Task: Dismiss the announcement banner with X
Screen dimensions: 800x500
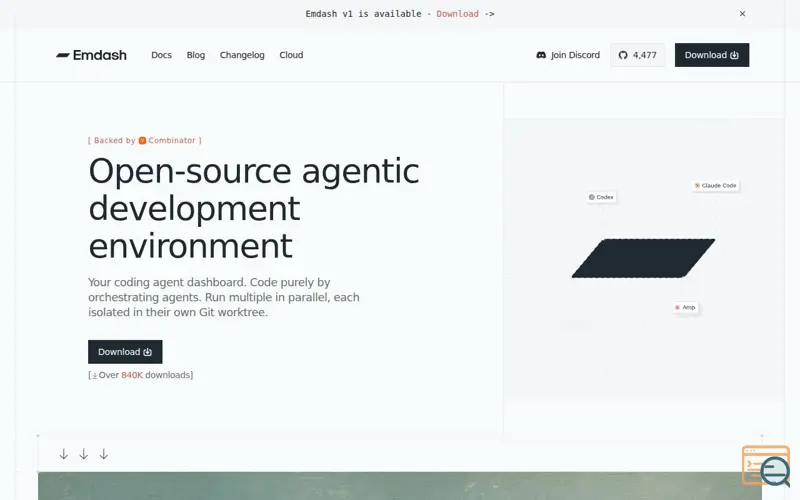Action: 742,14
